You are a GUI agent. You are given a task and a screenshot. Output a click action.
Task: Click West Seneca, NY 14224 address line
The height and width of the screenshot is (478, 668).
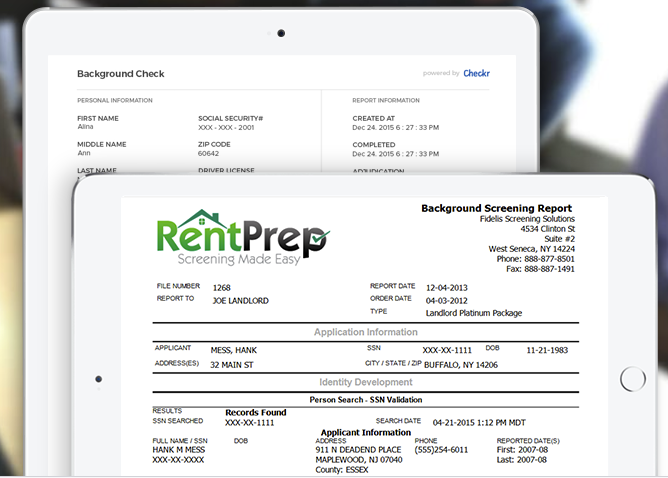(531, 249)
